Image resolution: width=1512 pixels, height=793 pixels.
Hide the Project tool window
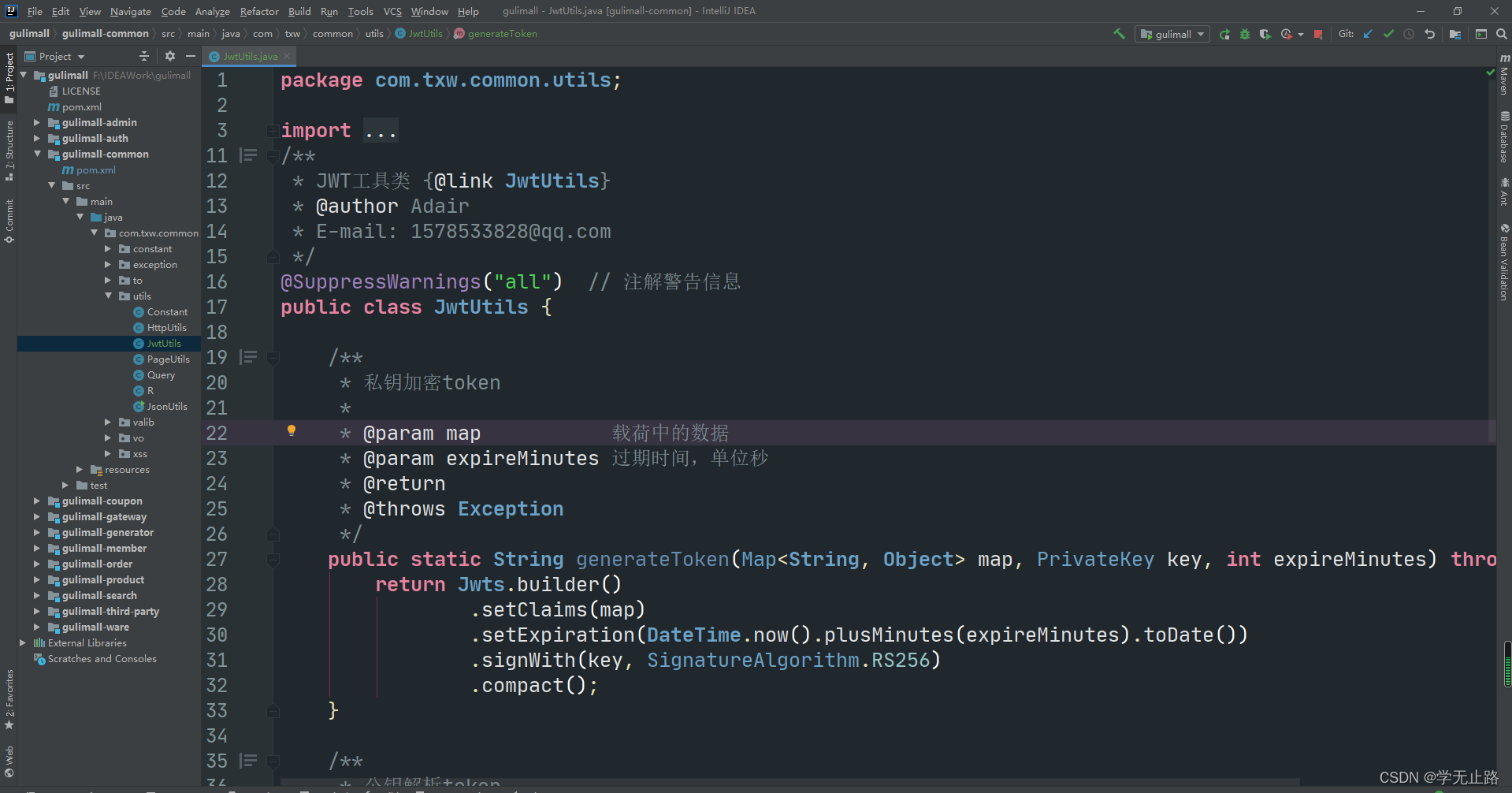[x=191, y=56]
